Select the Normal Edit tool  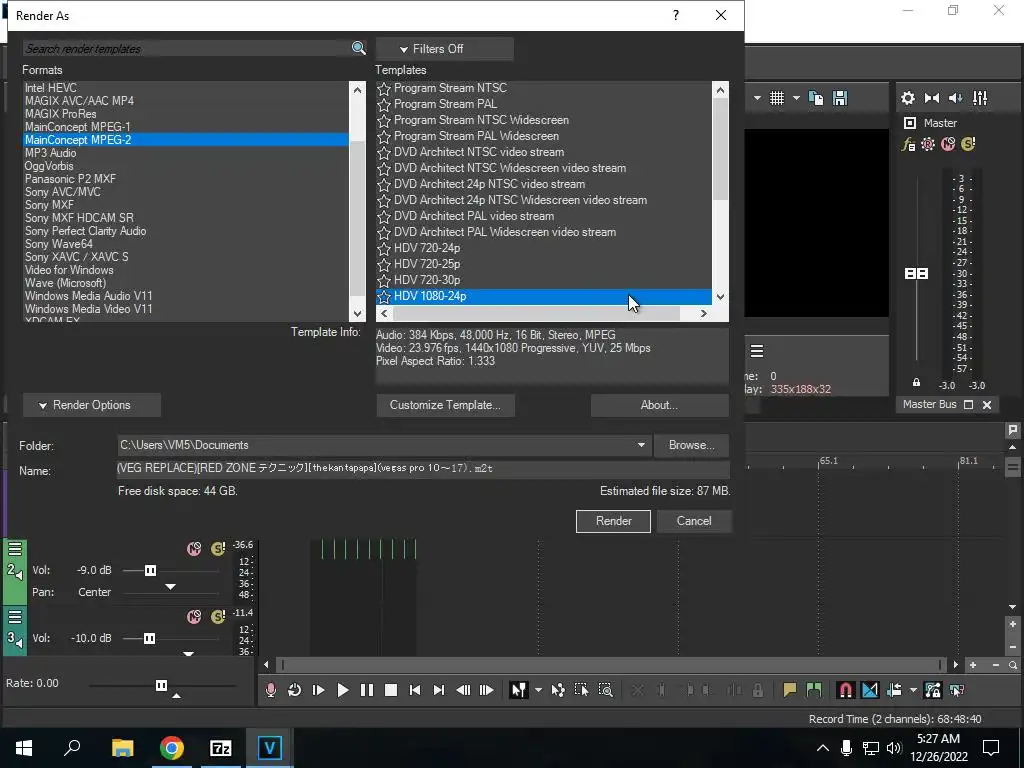[x=519, y=690]
